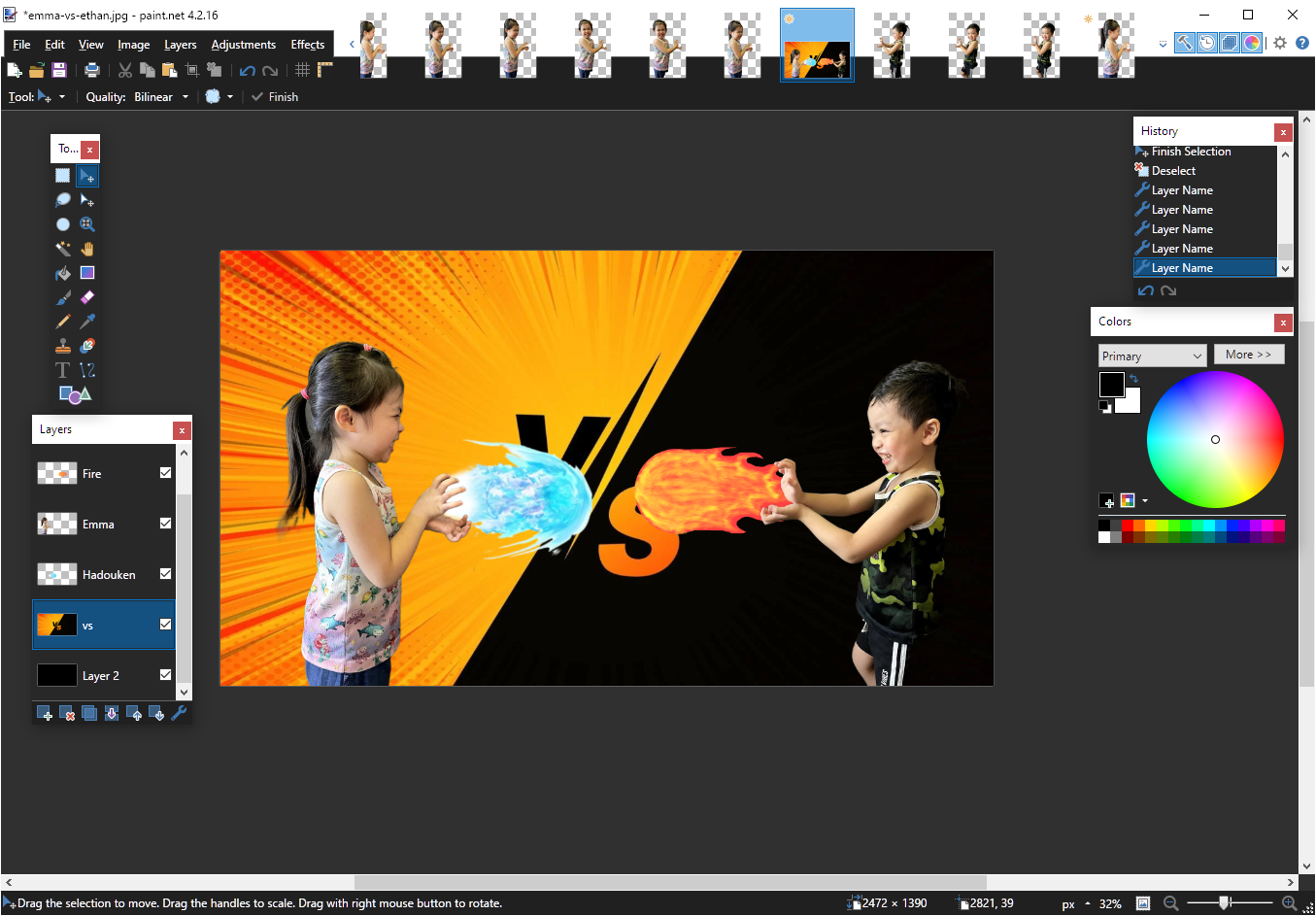Open the palette options dropdown arrow
1316x916 pixels.
[x=1145, y=501]
